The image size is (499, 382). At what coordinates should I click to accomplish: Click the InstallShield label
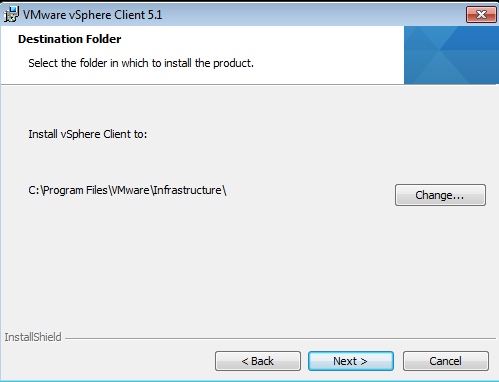coord(33,337)
